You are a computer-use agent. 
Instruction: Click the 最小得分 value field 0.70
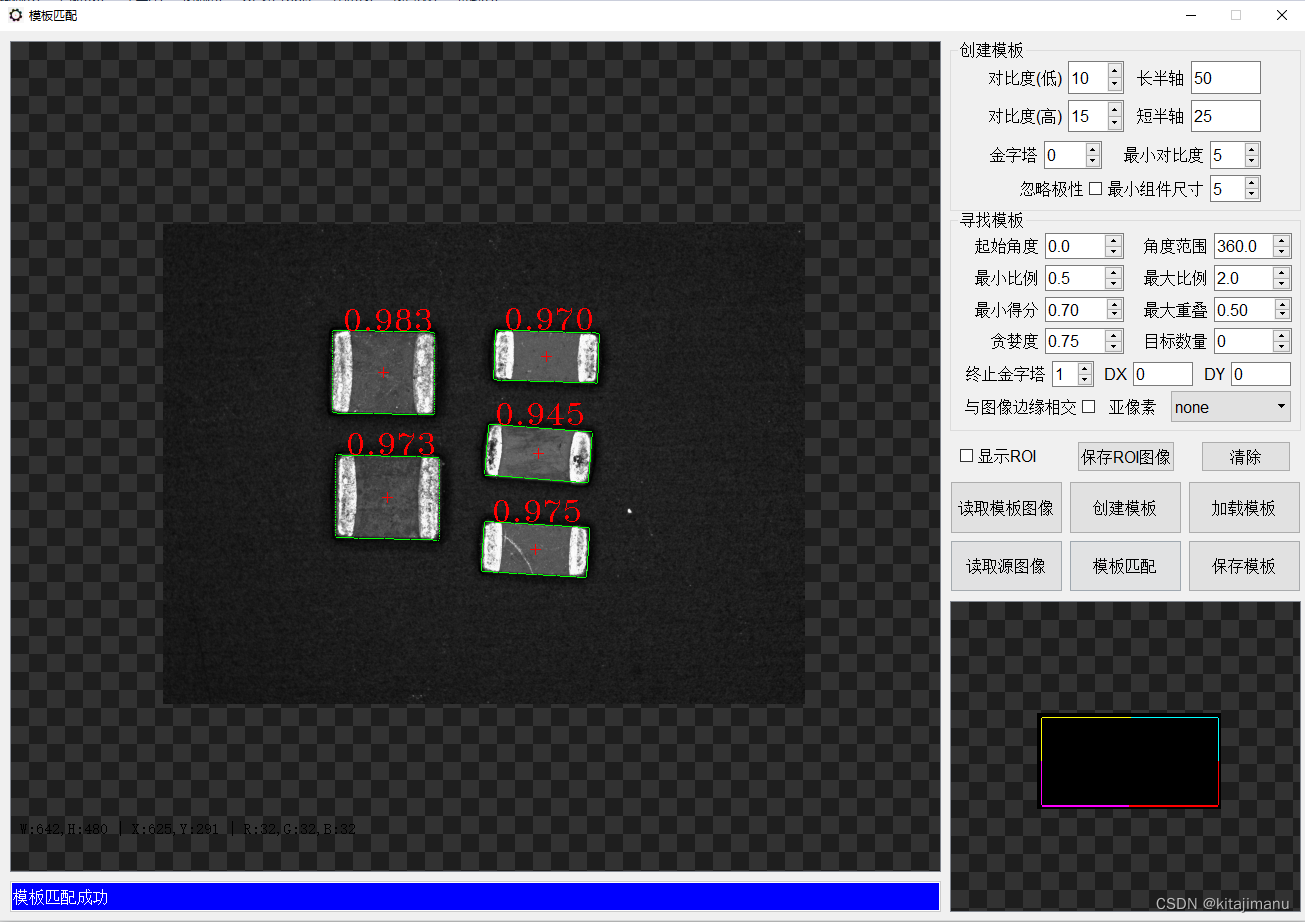[1076, 310]
